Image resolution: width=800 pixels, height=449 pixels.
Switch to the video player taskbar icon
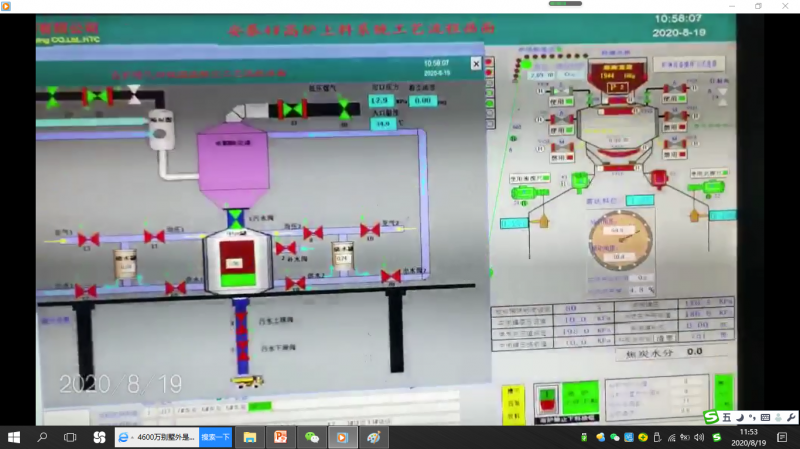tap(342, 437)
